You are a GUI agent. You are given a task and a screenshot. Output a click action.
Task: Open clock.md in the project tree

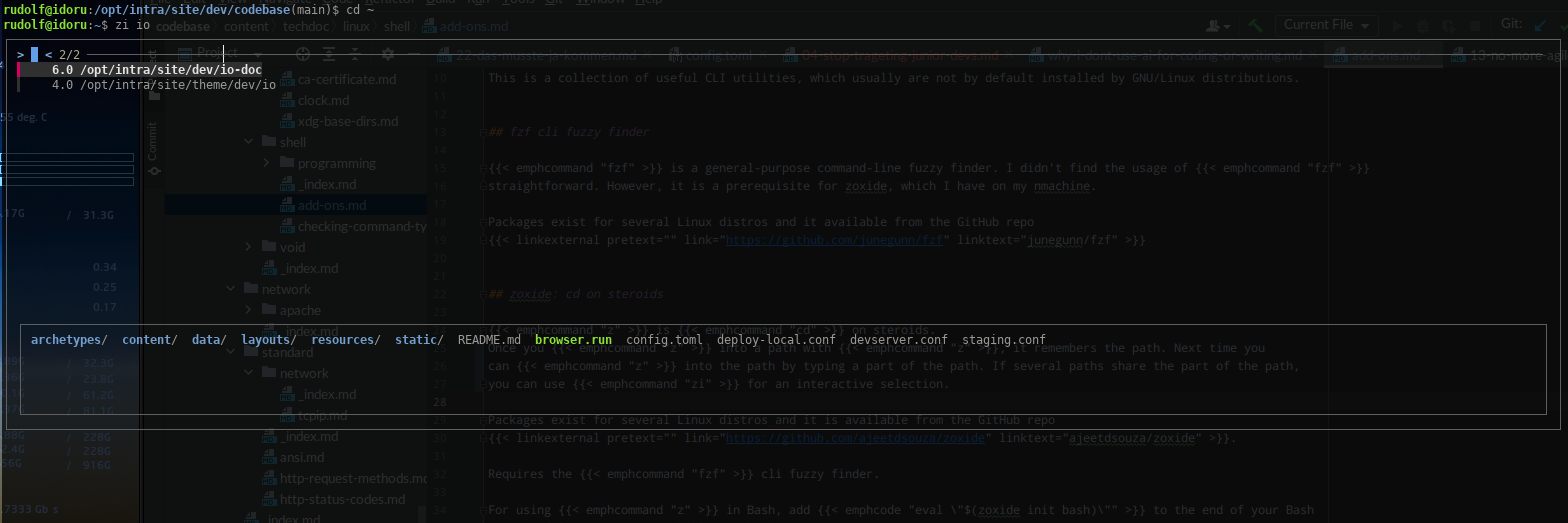pos(314,100)
